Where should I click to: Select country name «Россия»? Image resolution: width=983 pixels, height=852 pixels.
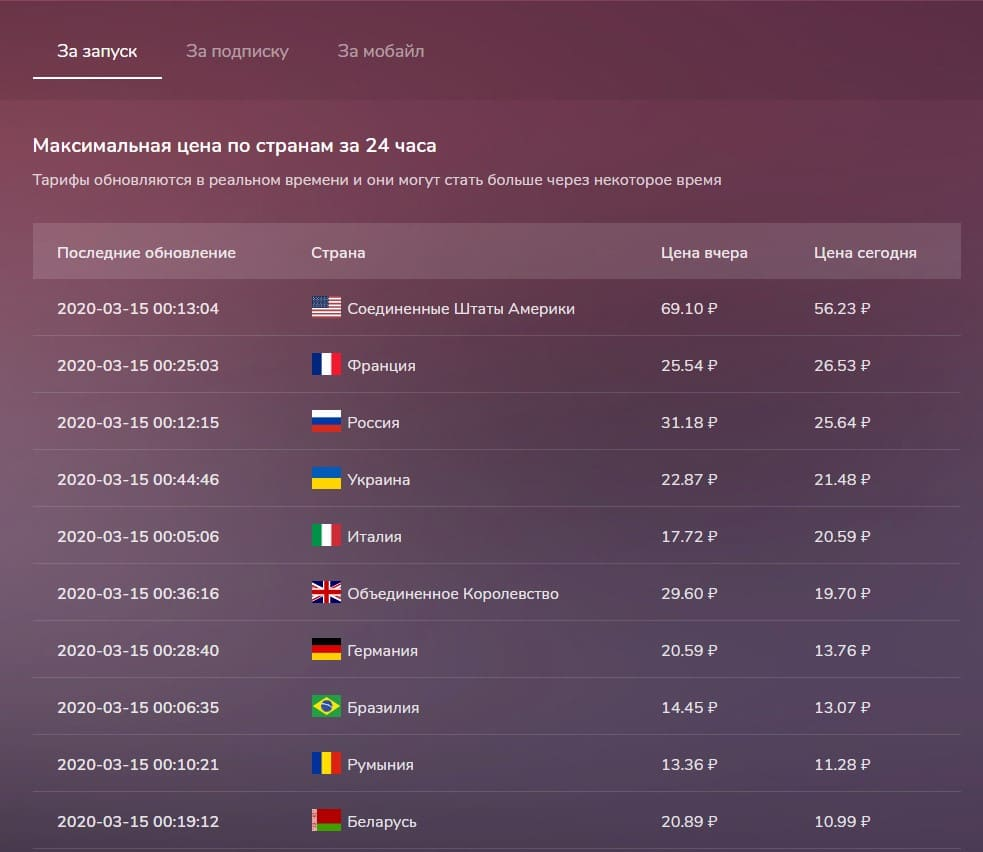pos(373,423)
